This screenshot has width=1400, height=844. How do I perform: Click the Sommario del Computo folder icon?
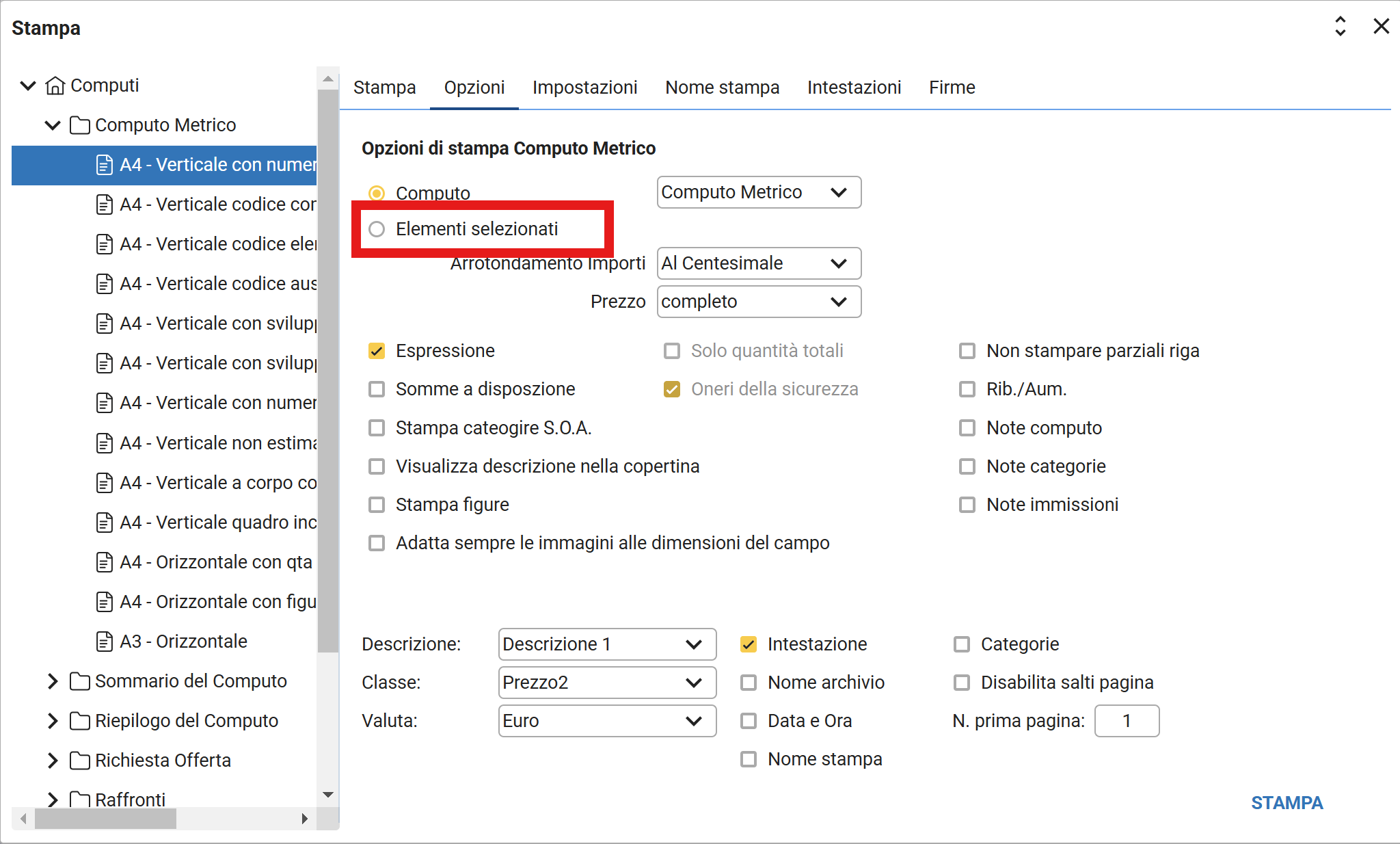(x=80, y=681)
